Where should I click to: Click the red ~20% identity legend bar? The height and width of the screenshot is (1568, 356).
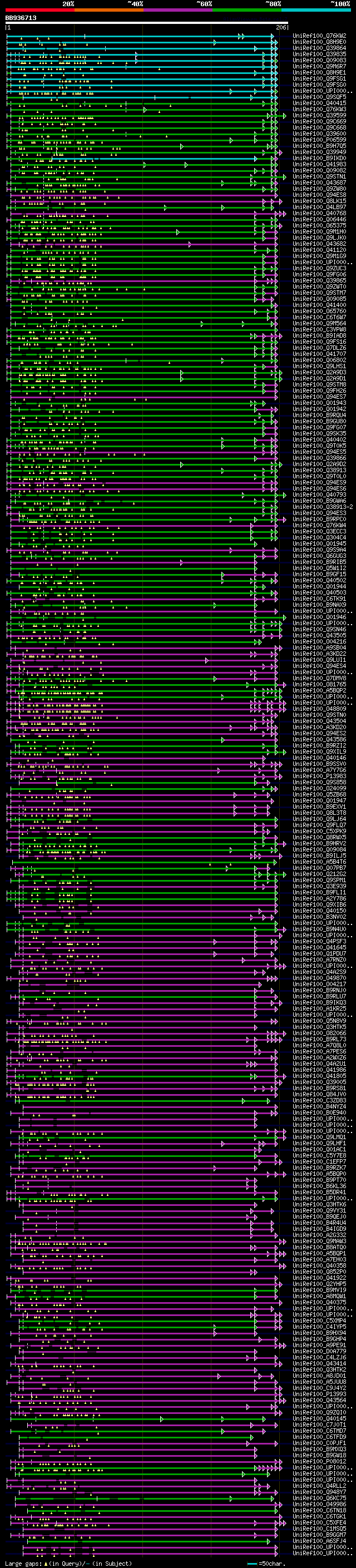point(40,10)
